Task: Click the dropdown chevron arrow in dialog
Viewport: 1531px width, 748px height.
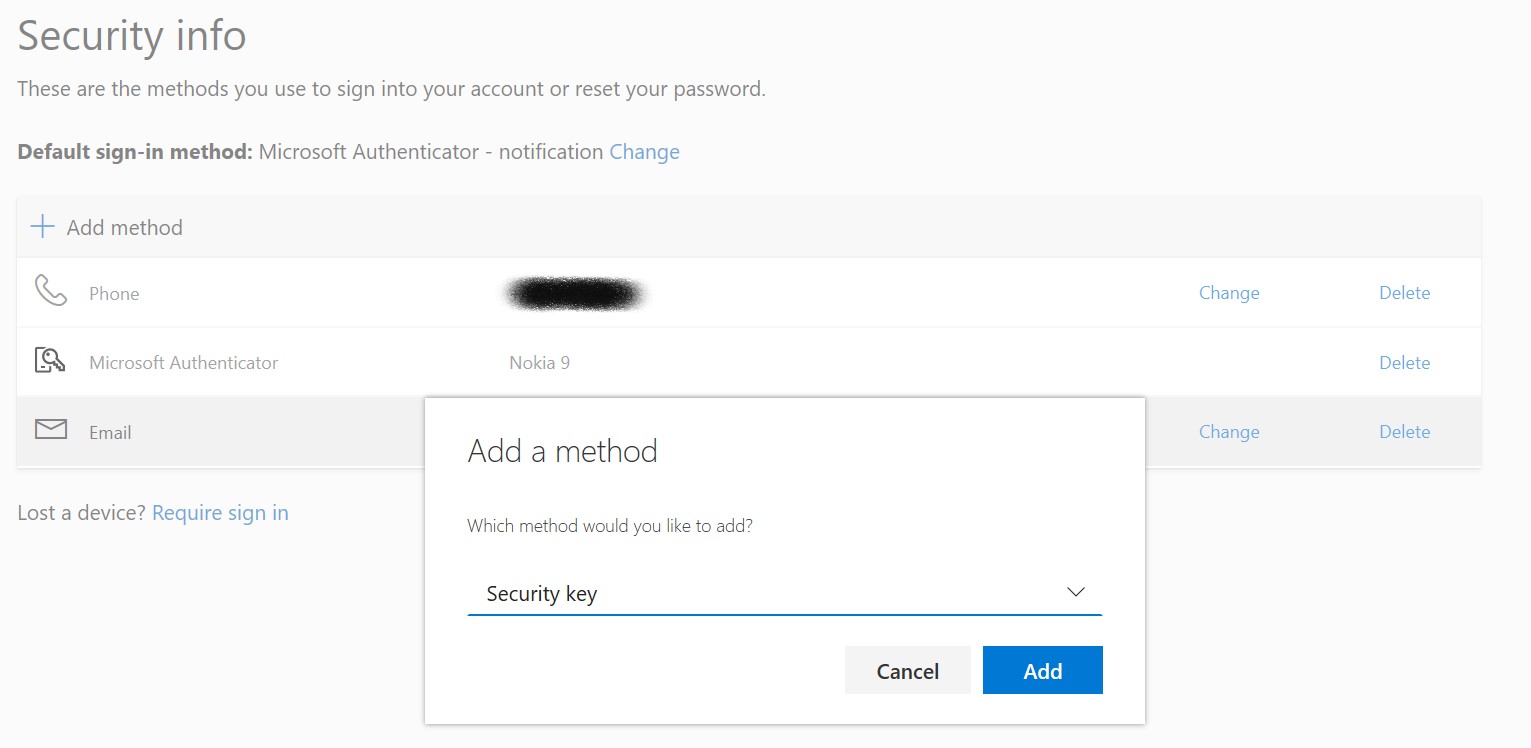Action: point(1075,592)
